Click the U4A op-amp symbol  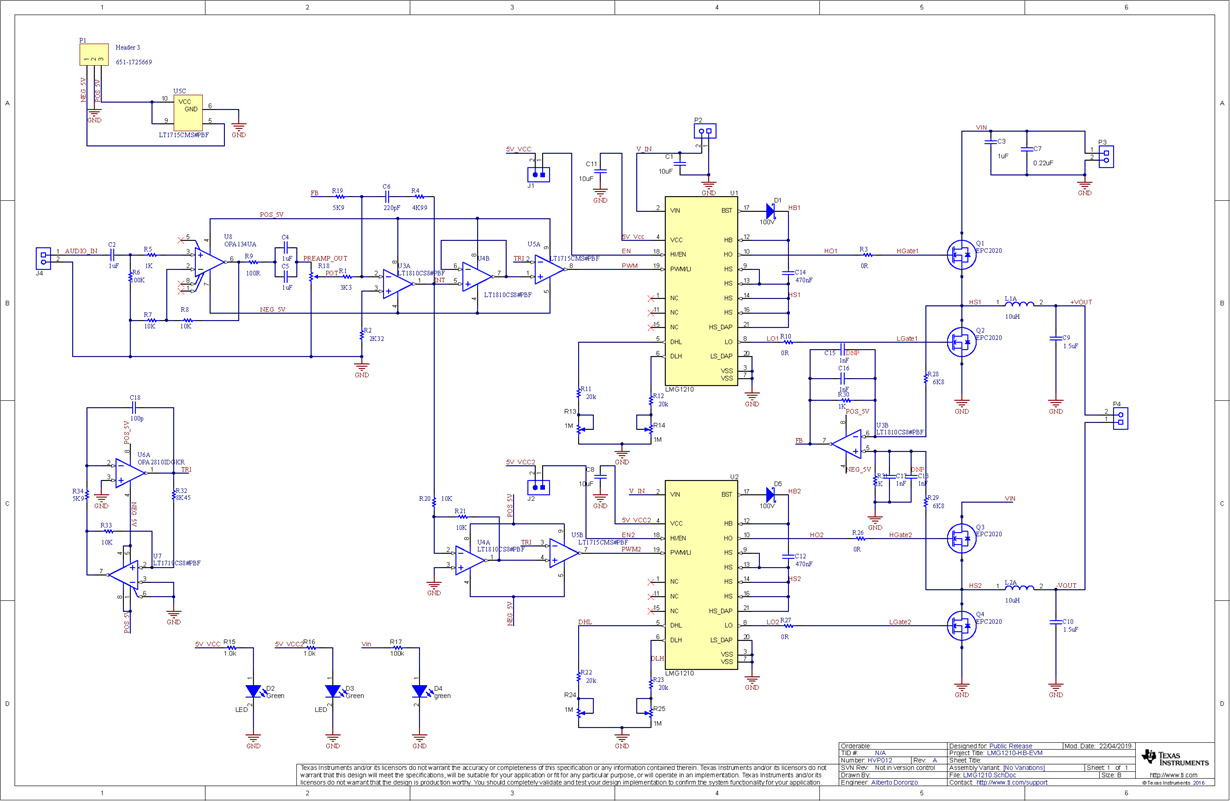(468, 558)
